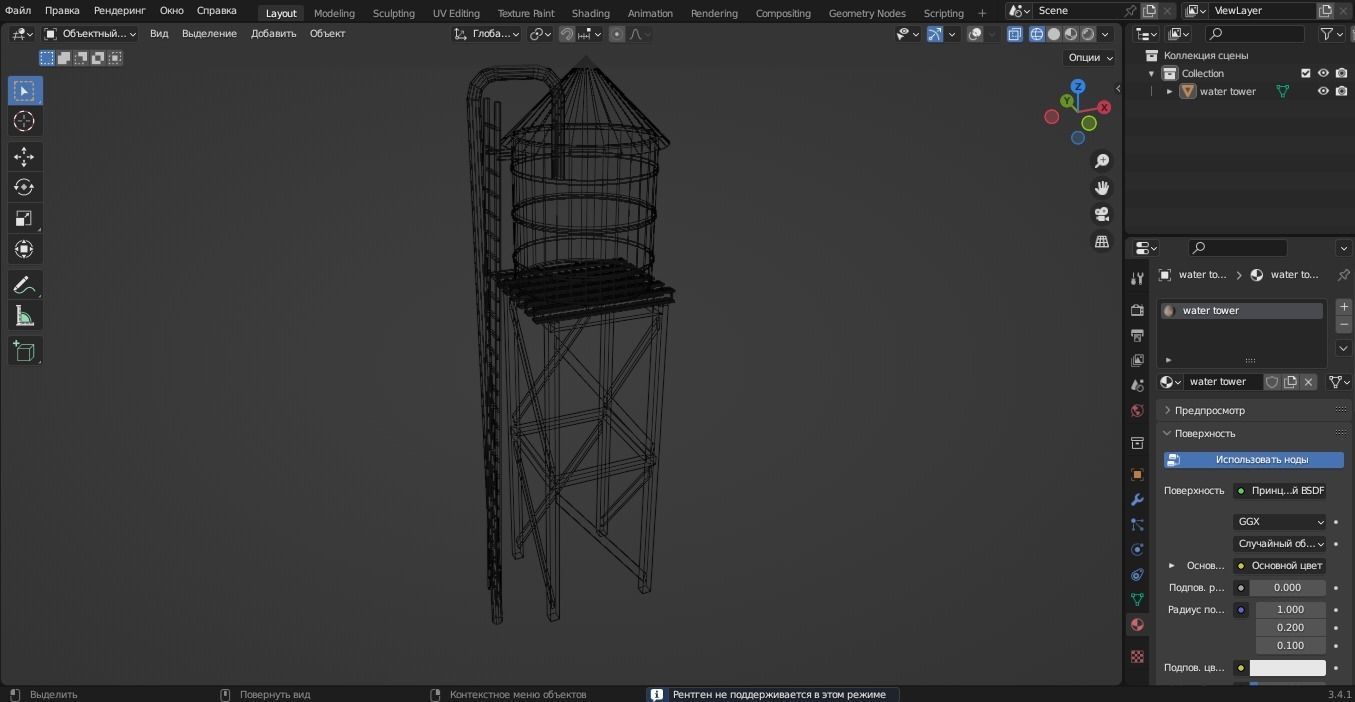This screenshot has width=1355, height=702.
Task: Select the Measure tool
Action: [25, 317]
